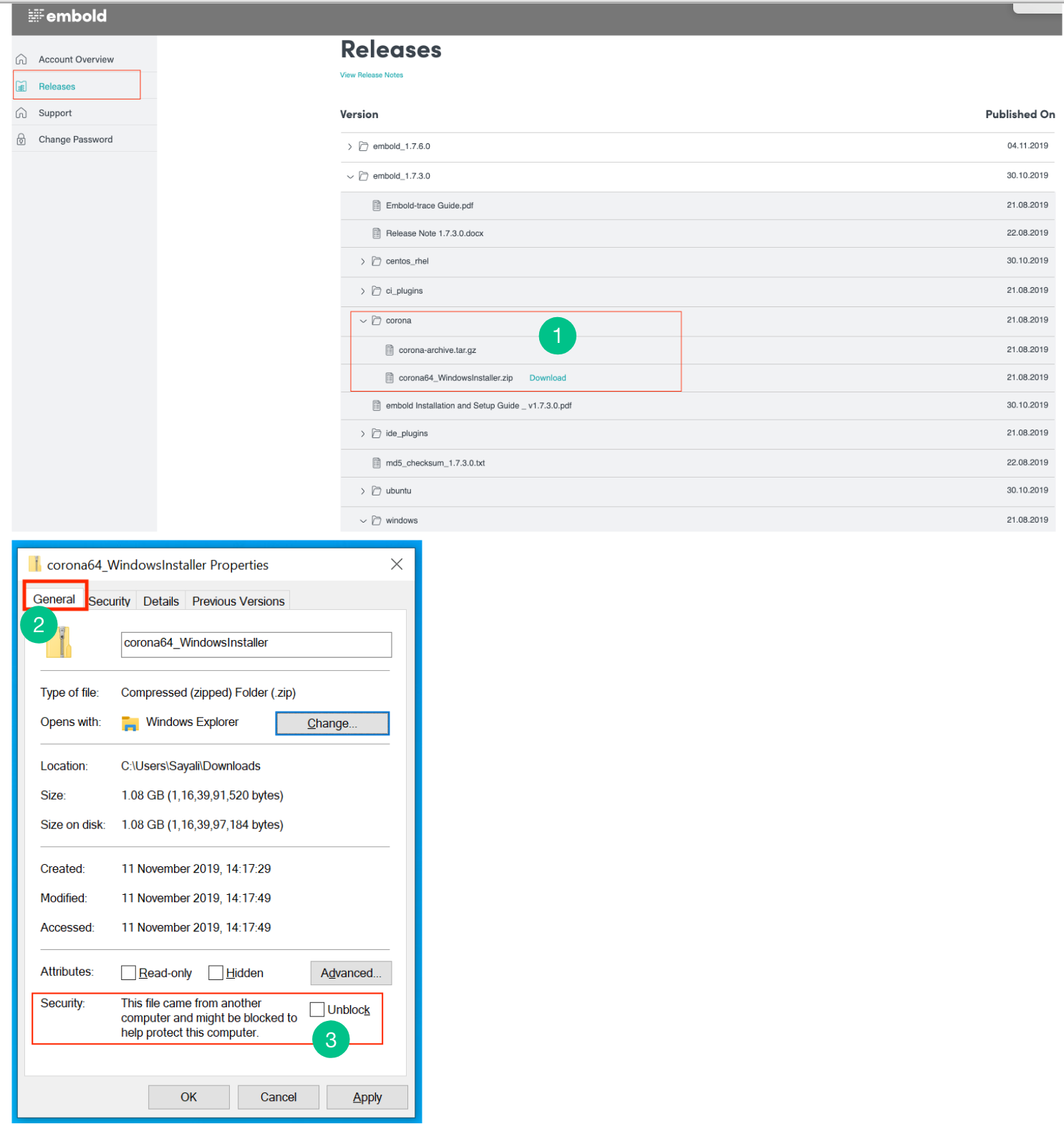Screen dimensions: 1064x1124
Task: Click the Releases sidebar icon
Action: tap(21, 86)
